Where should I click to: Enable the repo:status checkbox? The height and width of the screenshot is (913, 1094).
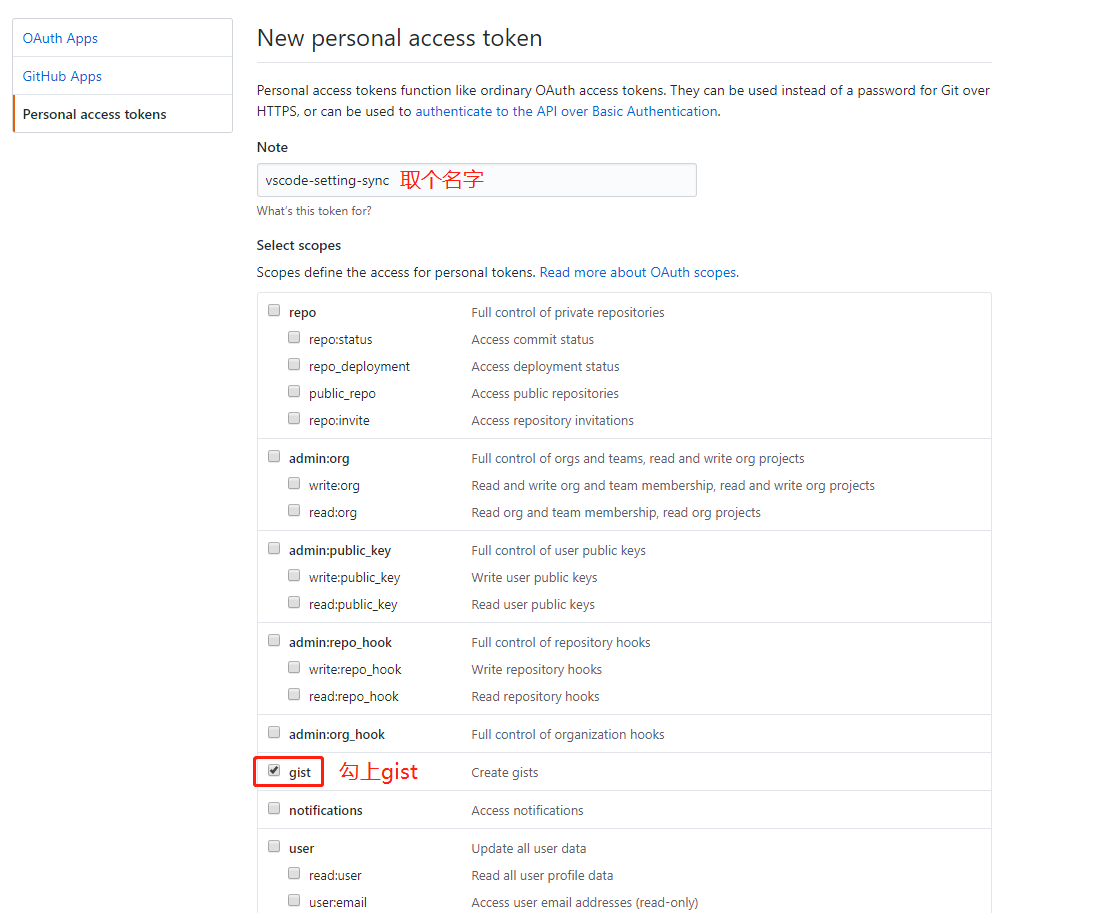click(x=294, y=338)
